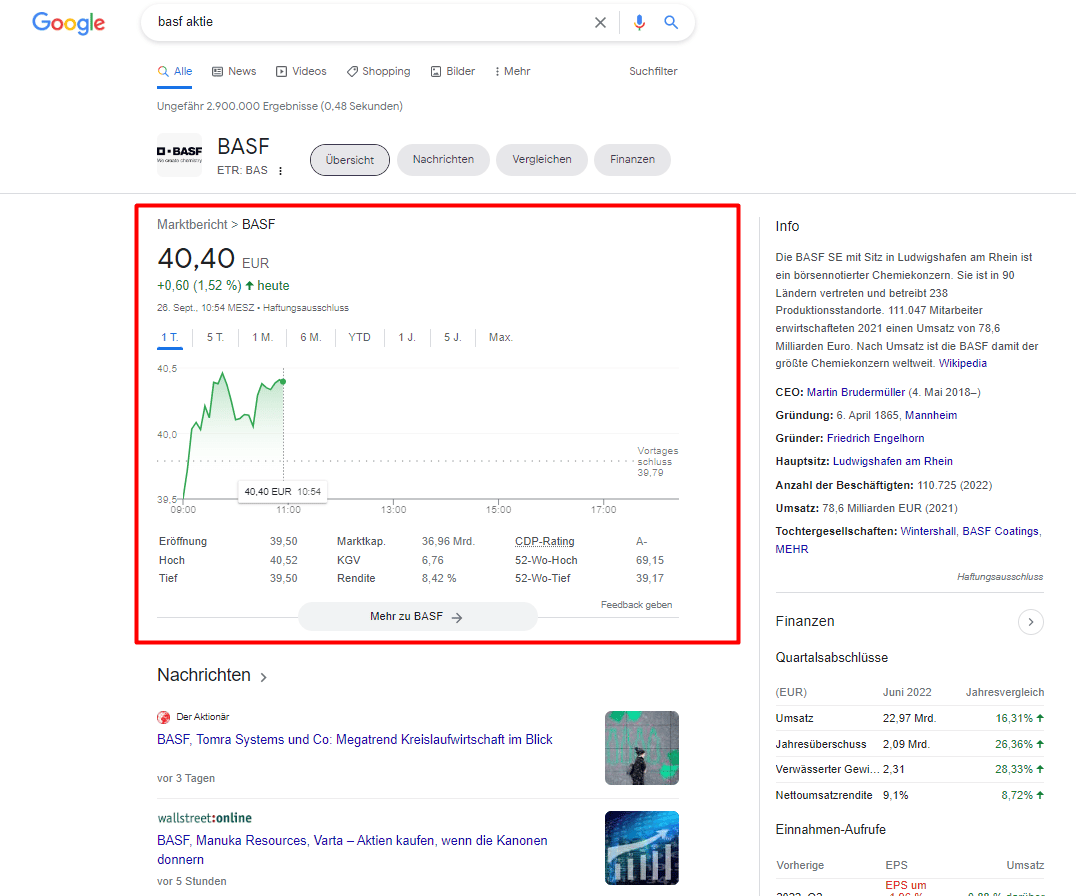Click the Der Aktionär article thumbnail
The height and width of the screenshot is (896, 1076).
click(642, 748)
